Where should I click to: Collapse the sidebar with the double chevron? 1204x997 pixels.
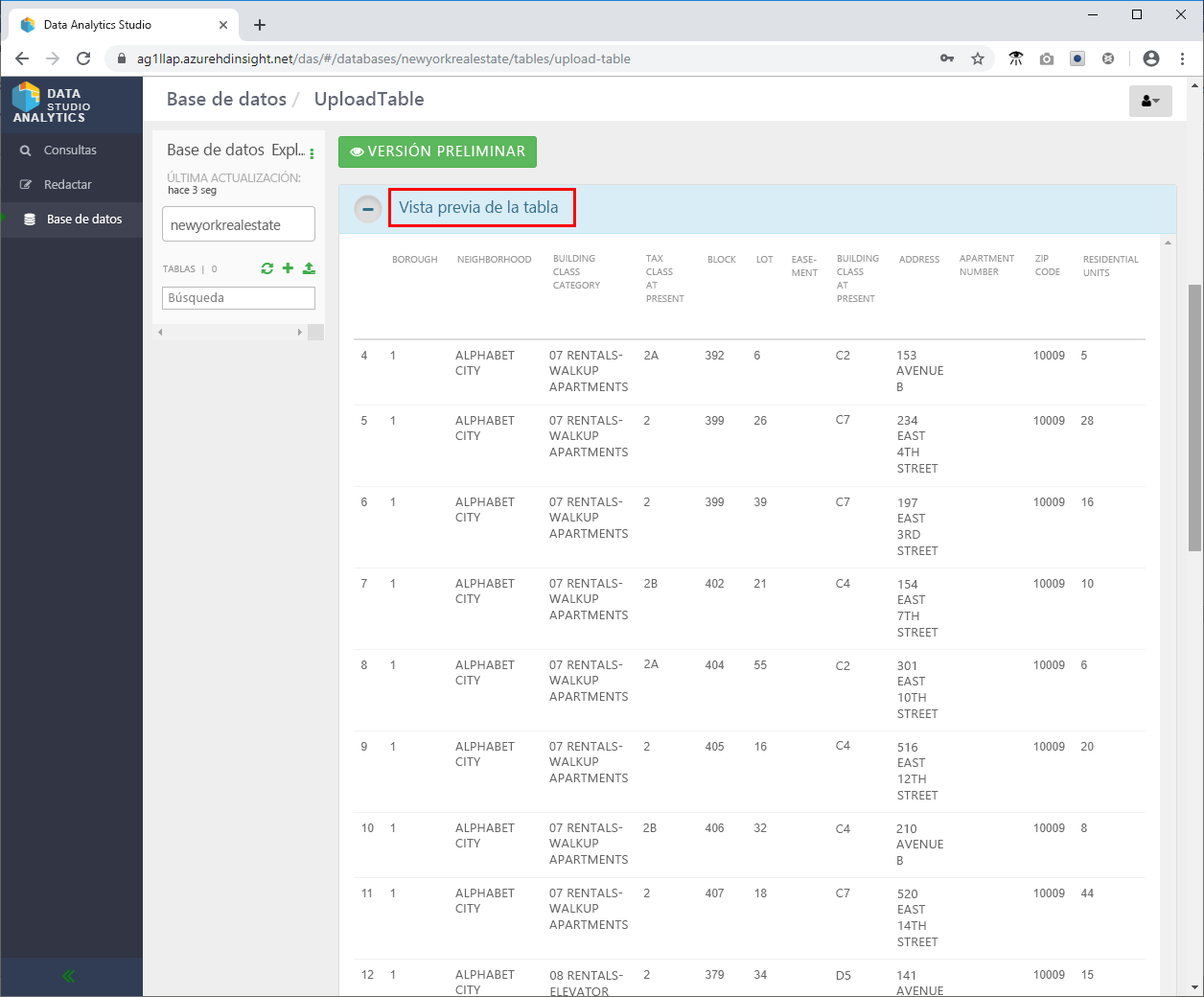pyautogui.click(x=68, y=976)
